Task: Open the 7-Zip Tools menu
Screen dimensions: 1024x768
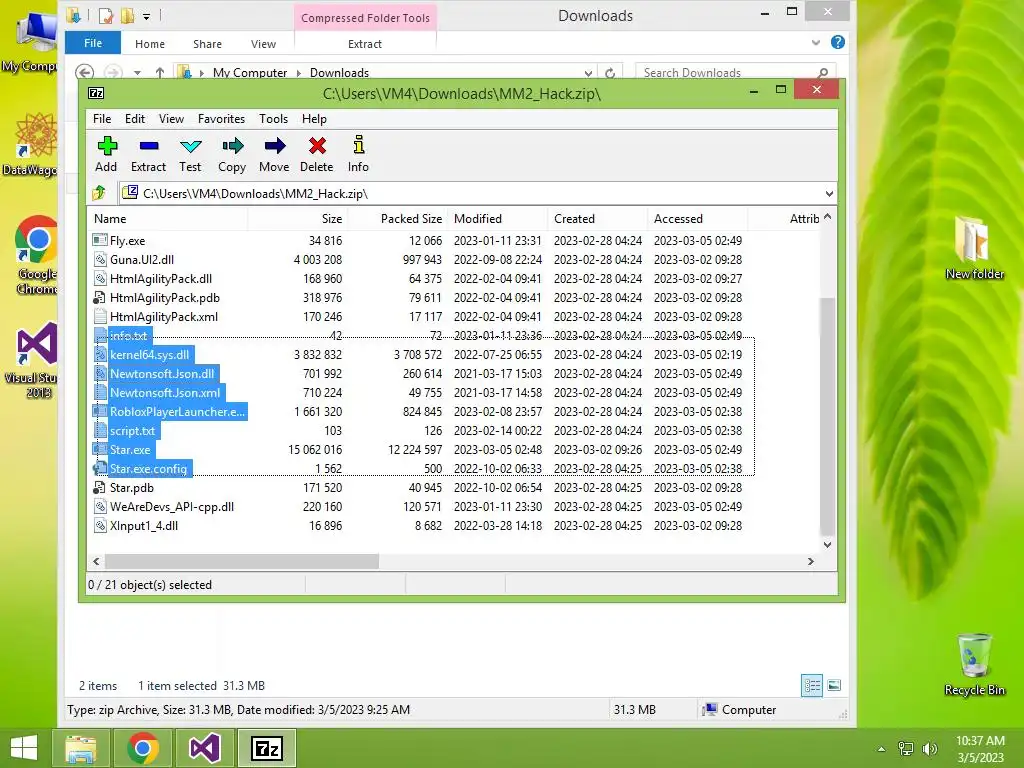Action: click(273, 119)
